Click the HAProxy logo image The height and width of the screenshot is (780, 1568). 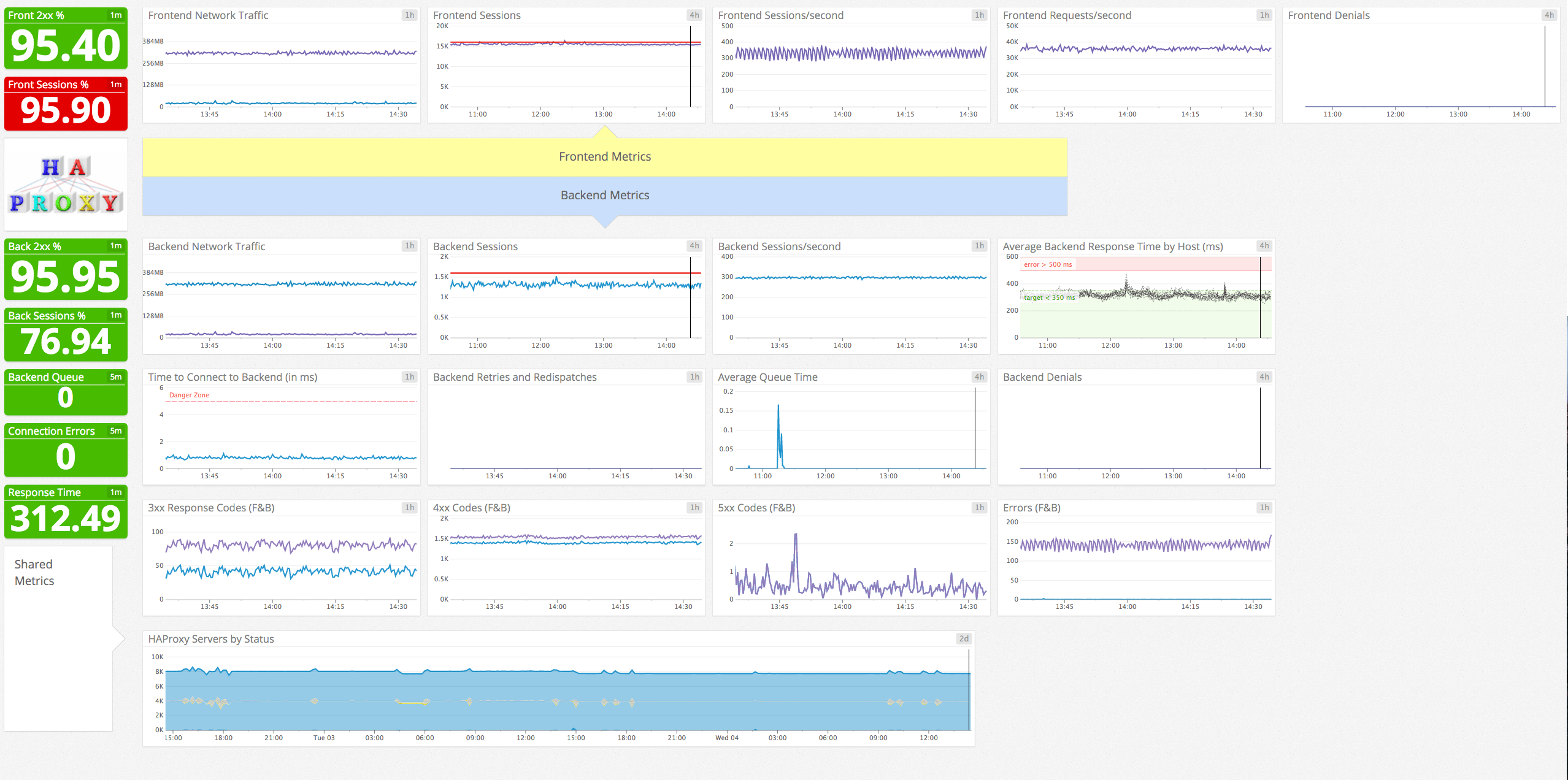tap(64, 184)
